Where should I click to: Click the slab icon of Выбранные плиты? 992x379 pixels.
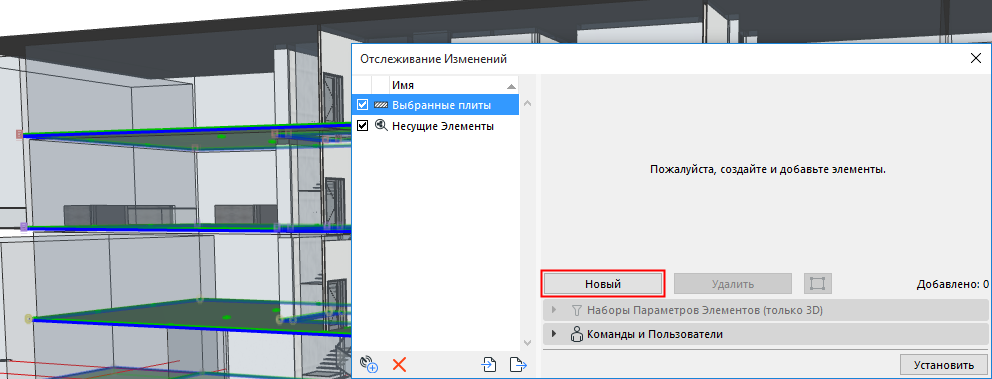tap(381, 104)
